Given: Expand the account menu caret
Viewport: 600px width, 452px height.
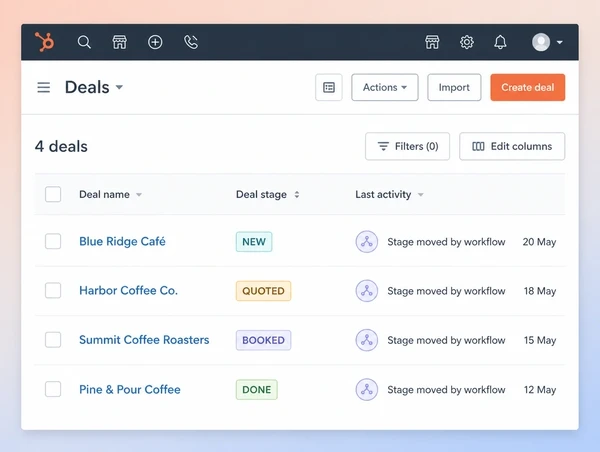Looking at the screenshot, I should (559, 42).
